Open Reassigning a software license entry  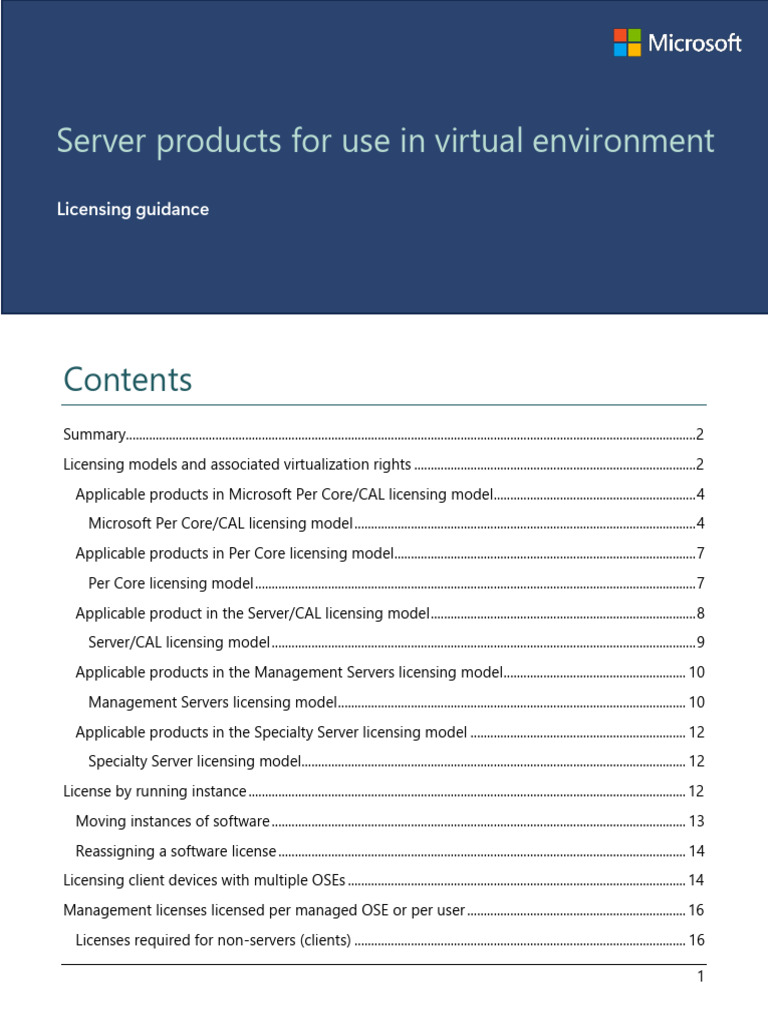[390, 851]
